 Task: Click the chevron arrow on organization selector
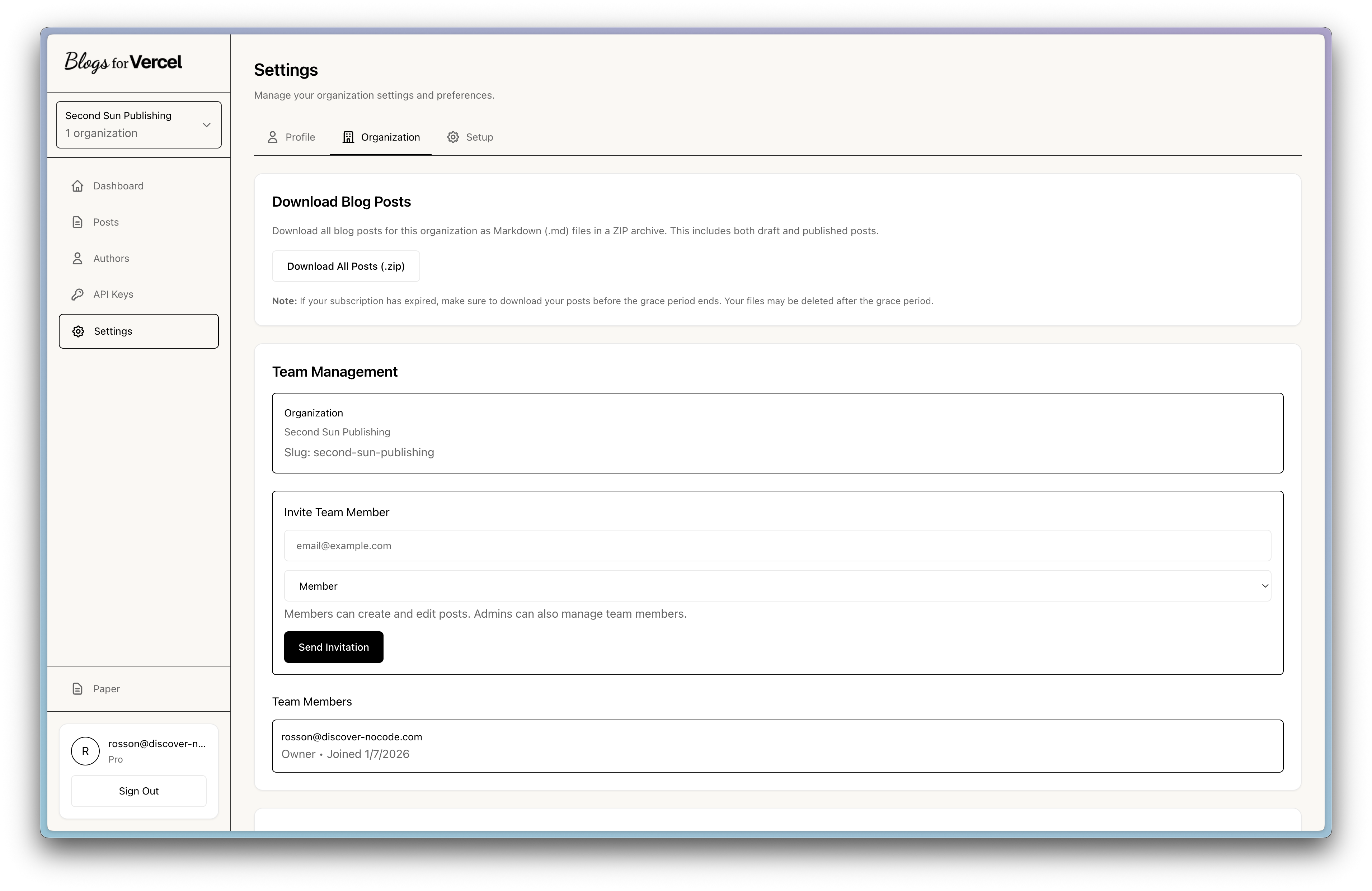click(206, 125)
